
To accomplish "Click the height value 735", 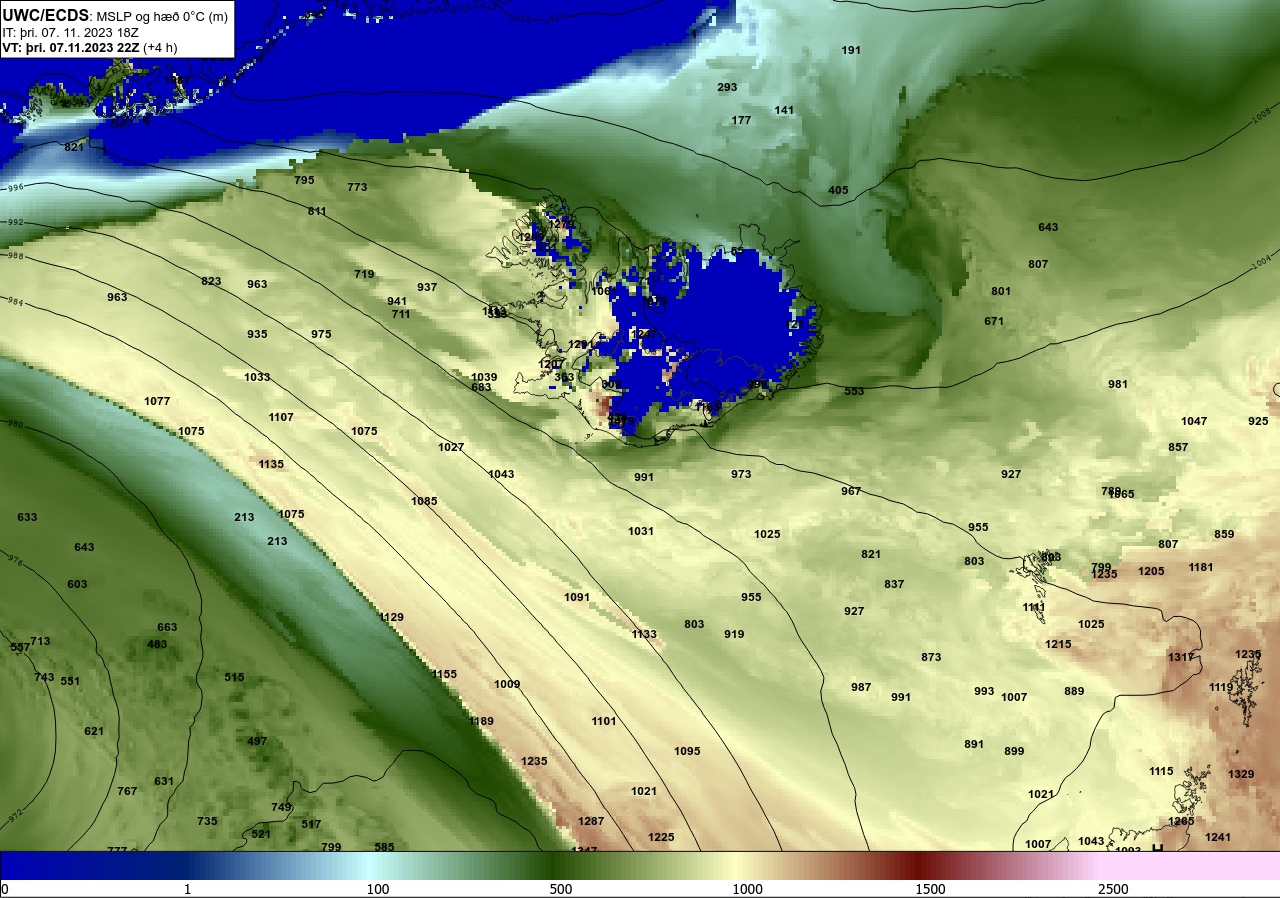I will pos(207,821).
